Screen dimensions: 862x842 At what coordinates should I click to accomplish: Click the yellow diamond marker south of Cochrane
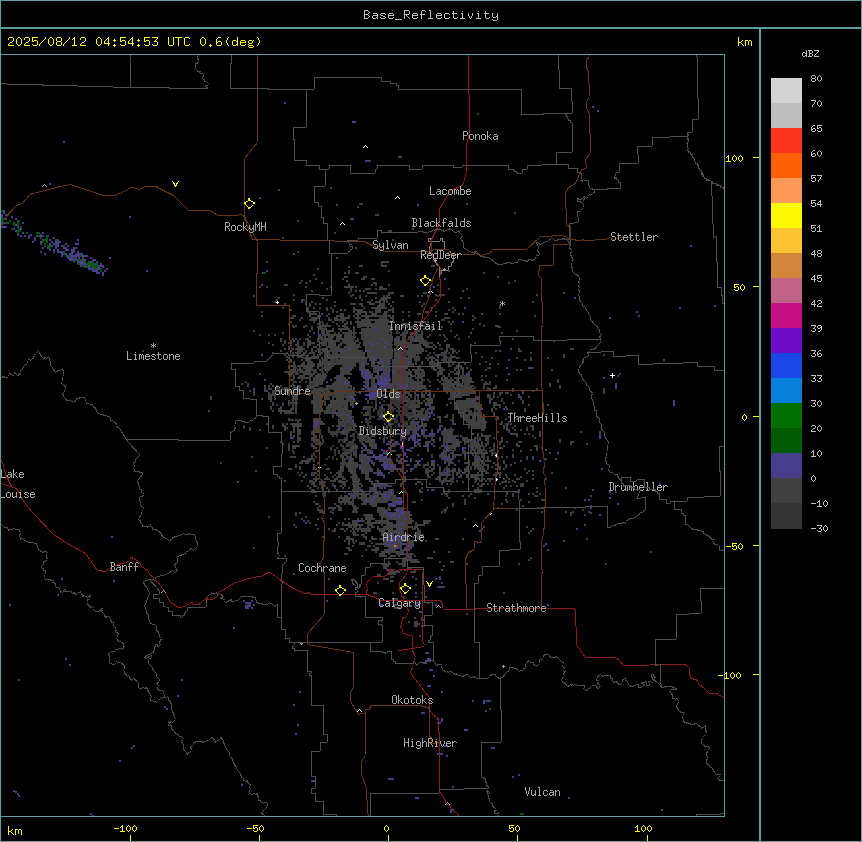(x=340, y=590)
